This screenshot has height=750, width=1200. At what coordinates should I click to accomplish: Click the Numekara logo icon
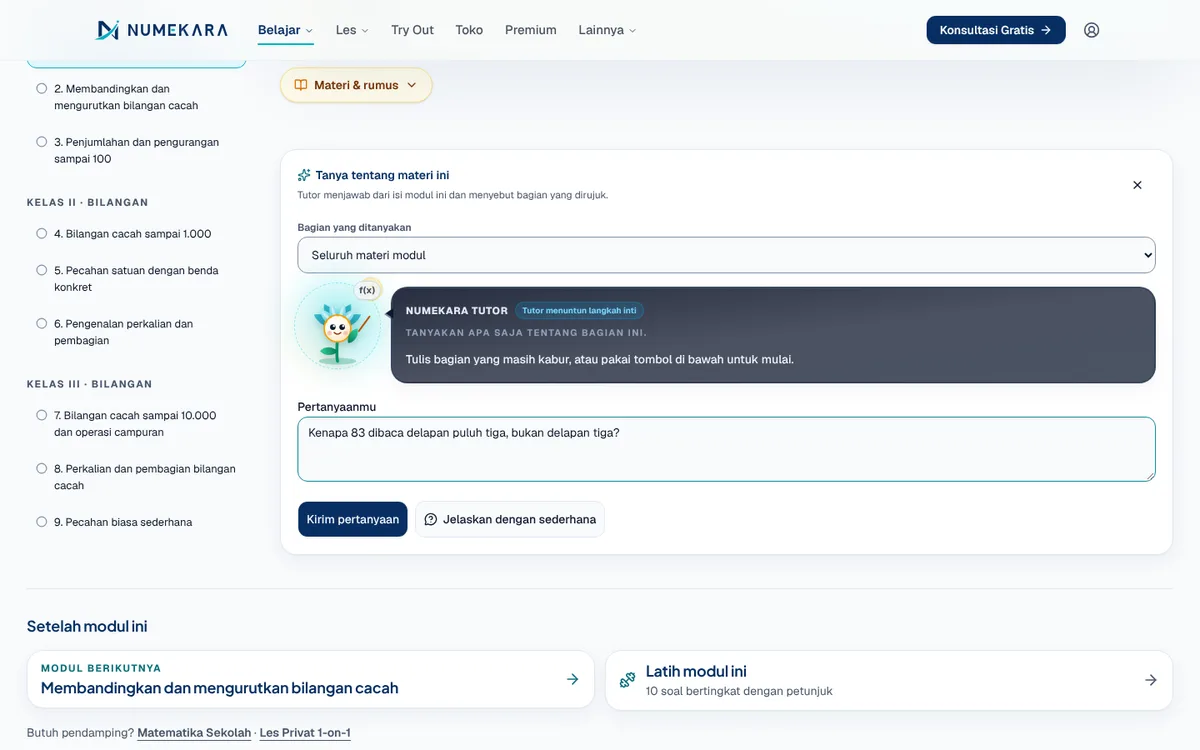tap(108, 30)
